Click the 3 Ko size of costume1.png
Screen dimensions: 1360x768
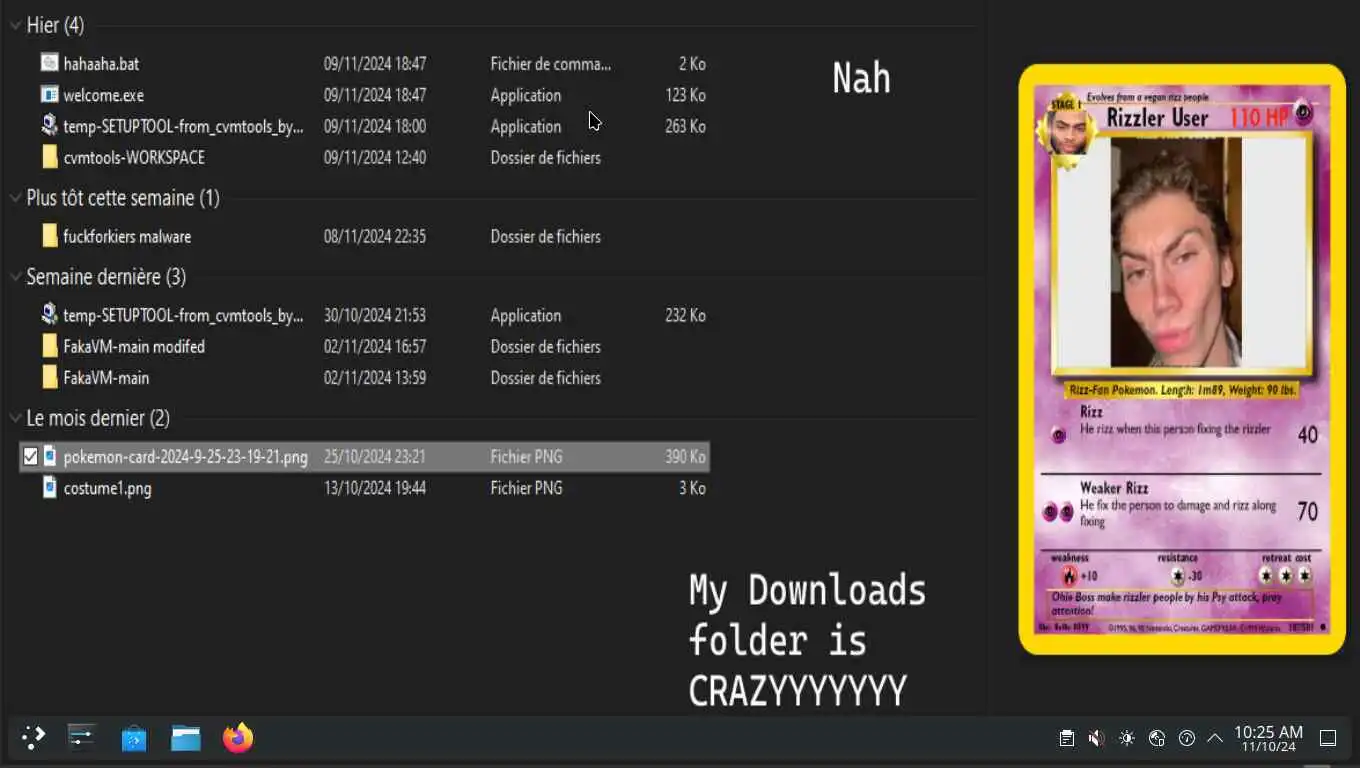click(692, 488)
